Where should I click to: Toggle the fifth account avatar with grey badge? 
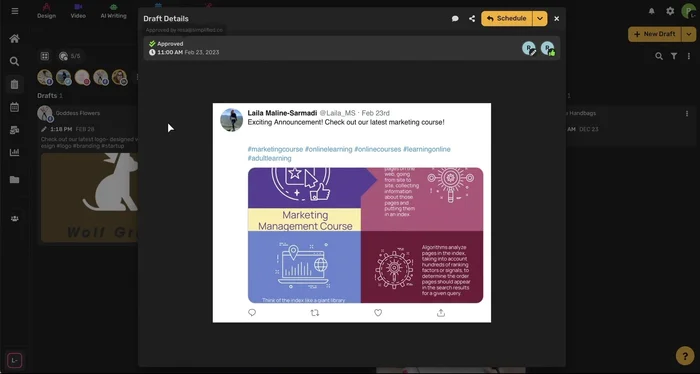[x=120, y=77]
